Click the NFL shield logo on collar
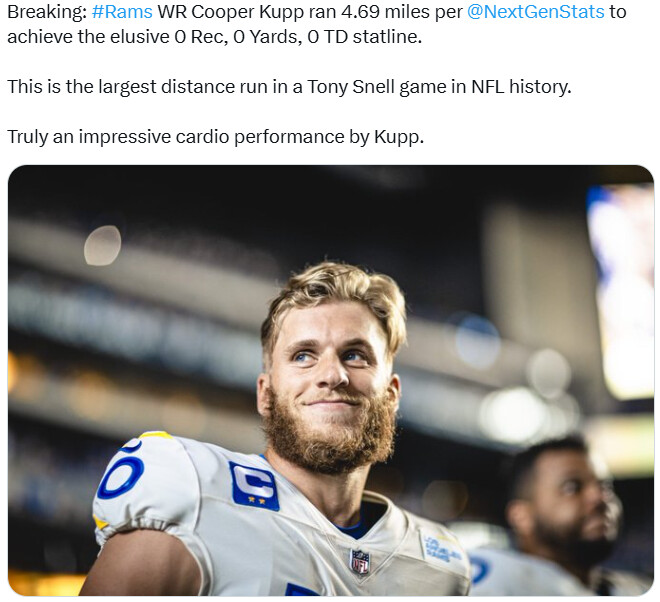This screenshot has width=660, height=602. click(360, 562)
